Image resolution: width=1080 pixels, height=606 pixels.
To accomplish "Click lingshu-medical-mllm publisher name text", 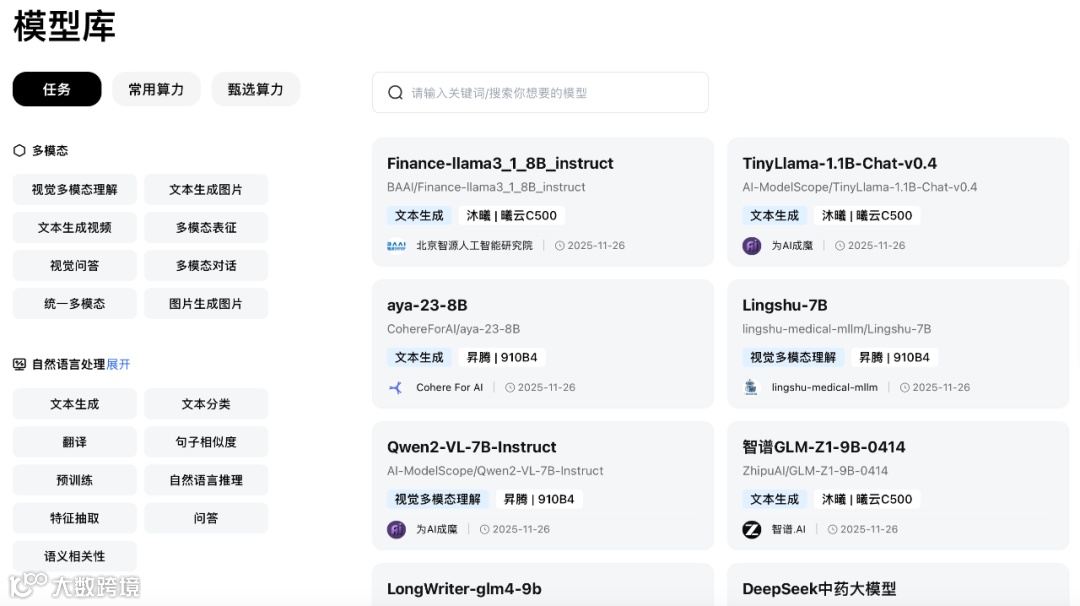I will click(824, 387).
